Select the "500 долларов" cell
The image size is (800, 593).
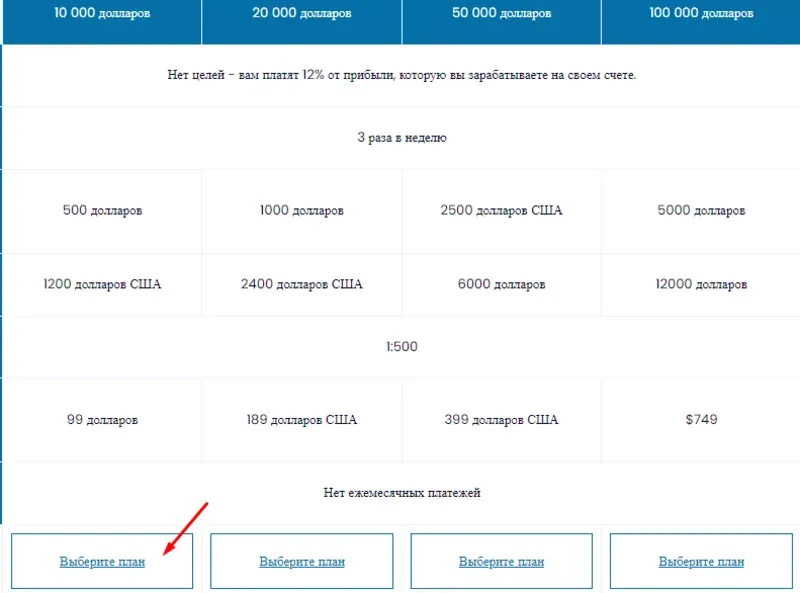(x=102, y=210)
